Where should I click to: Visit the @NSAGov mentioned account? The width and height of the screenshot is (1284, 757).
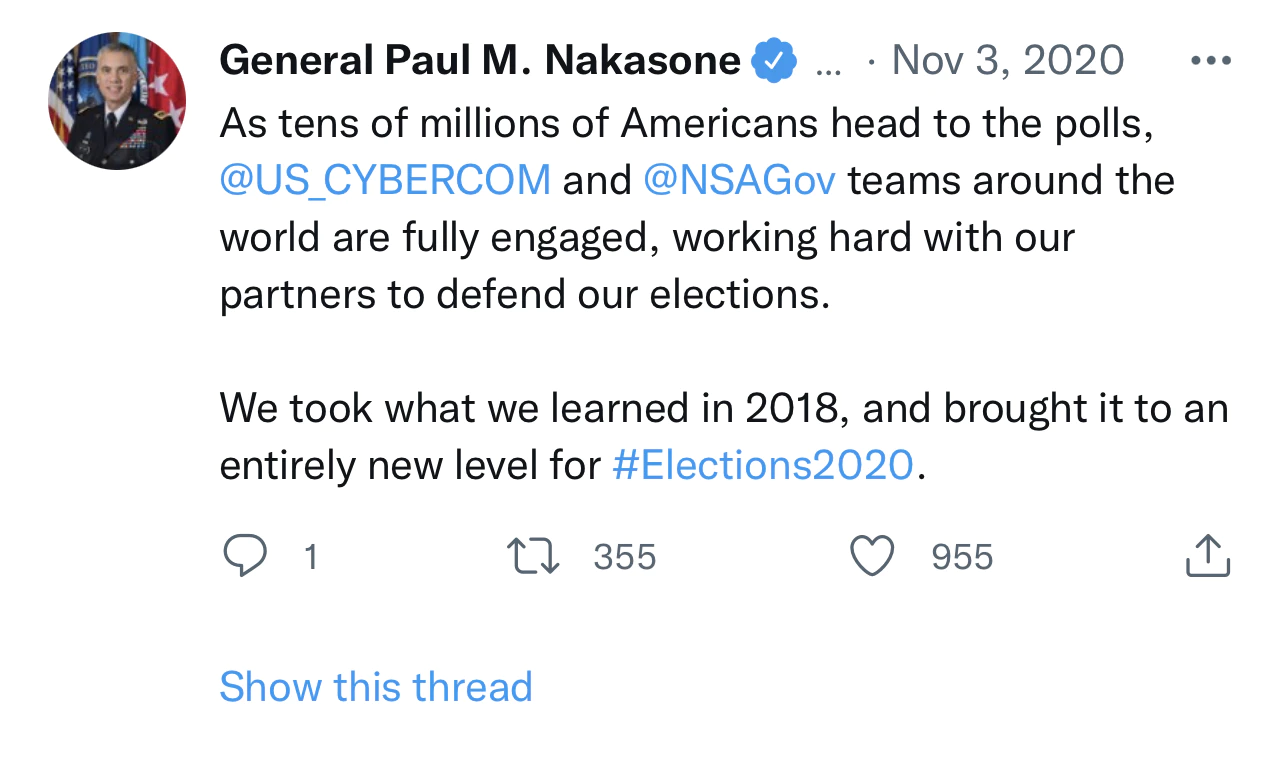[x=740, y=180]
